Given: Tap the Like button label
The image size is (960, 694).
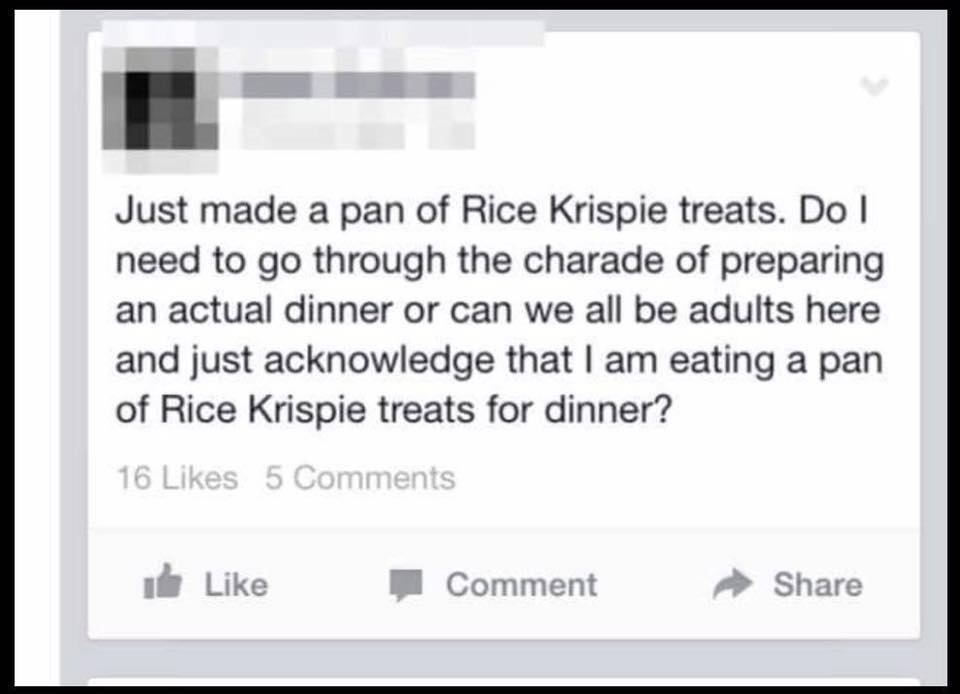Looking at the screenshot, I should coord(236,584).
